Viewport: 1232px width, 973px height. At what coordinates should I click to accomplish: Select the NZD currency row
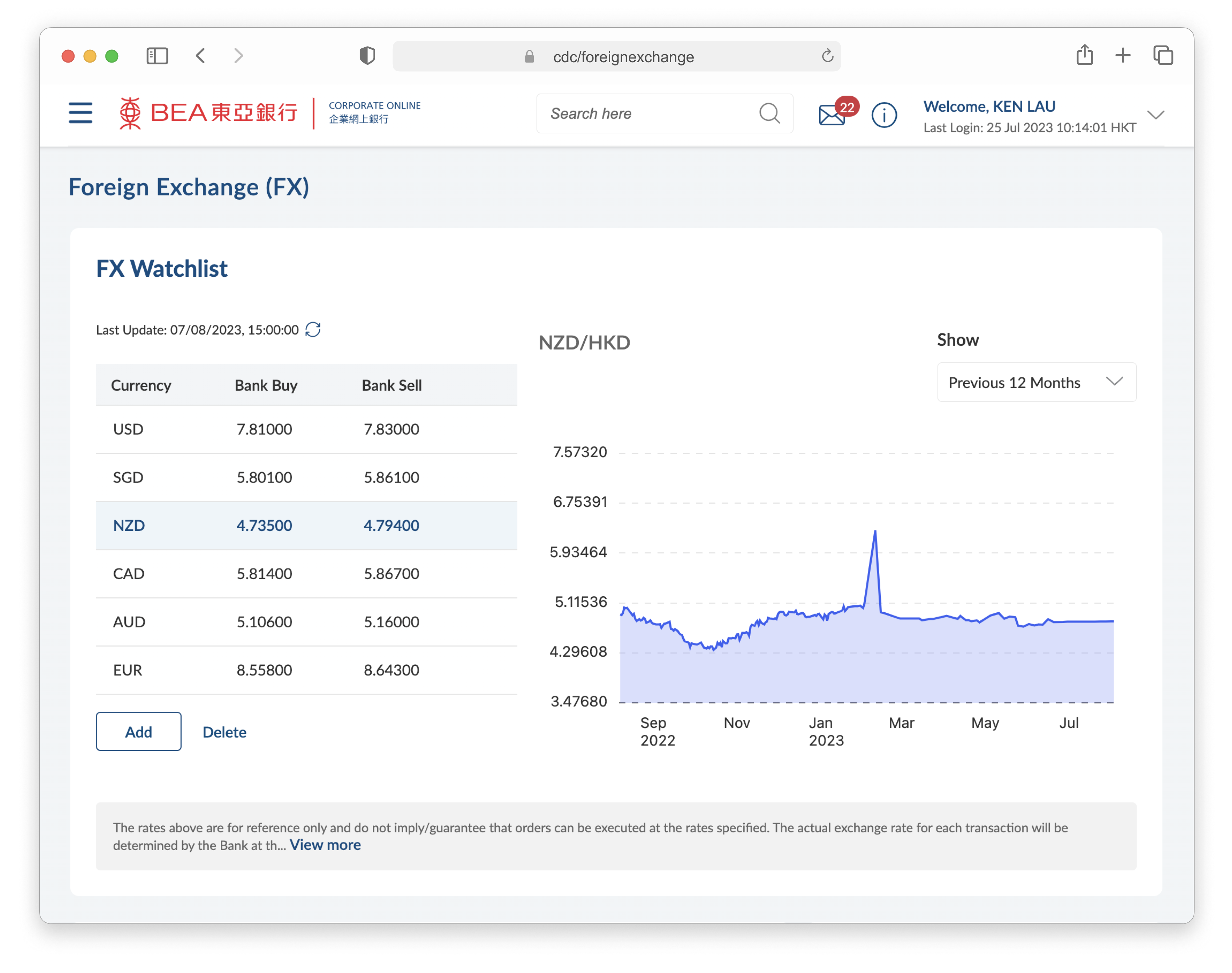click(x=307, y=525)
